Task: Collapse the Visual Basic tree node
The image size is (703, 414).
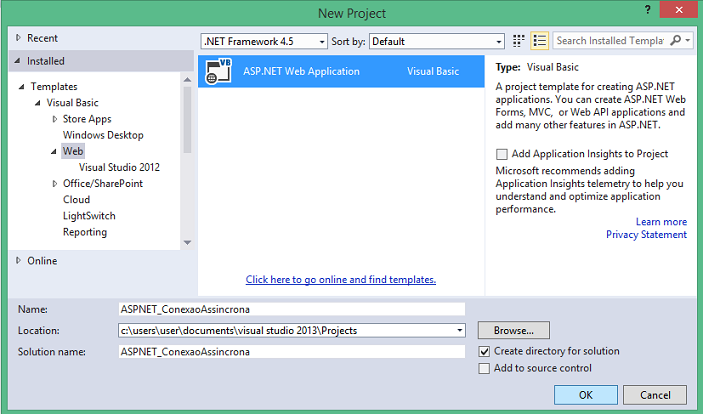Action: pyautogui.click(x=38, y=103)
